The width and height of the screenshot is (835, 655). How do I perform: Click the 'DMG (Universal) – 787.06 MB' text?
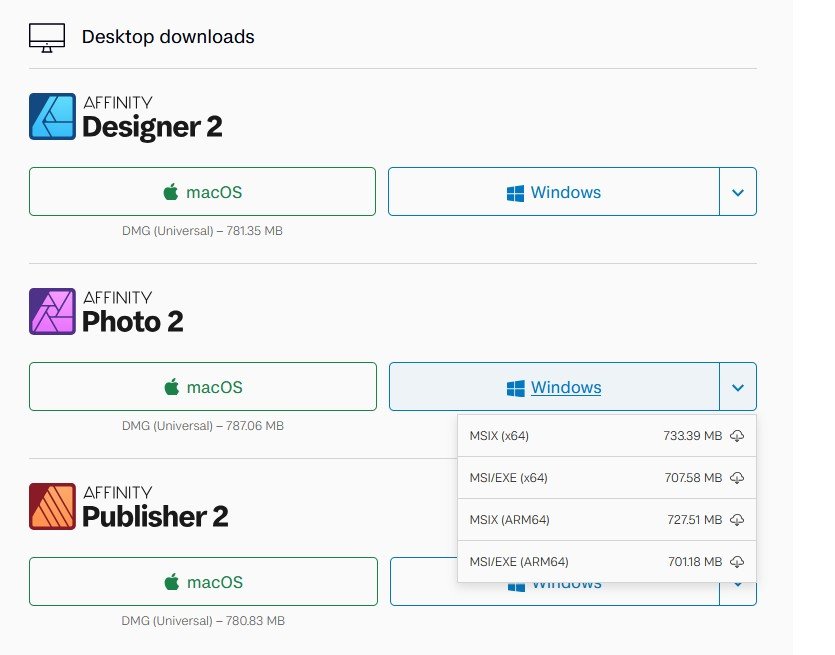pos(203,426)
